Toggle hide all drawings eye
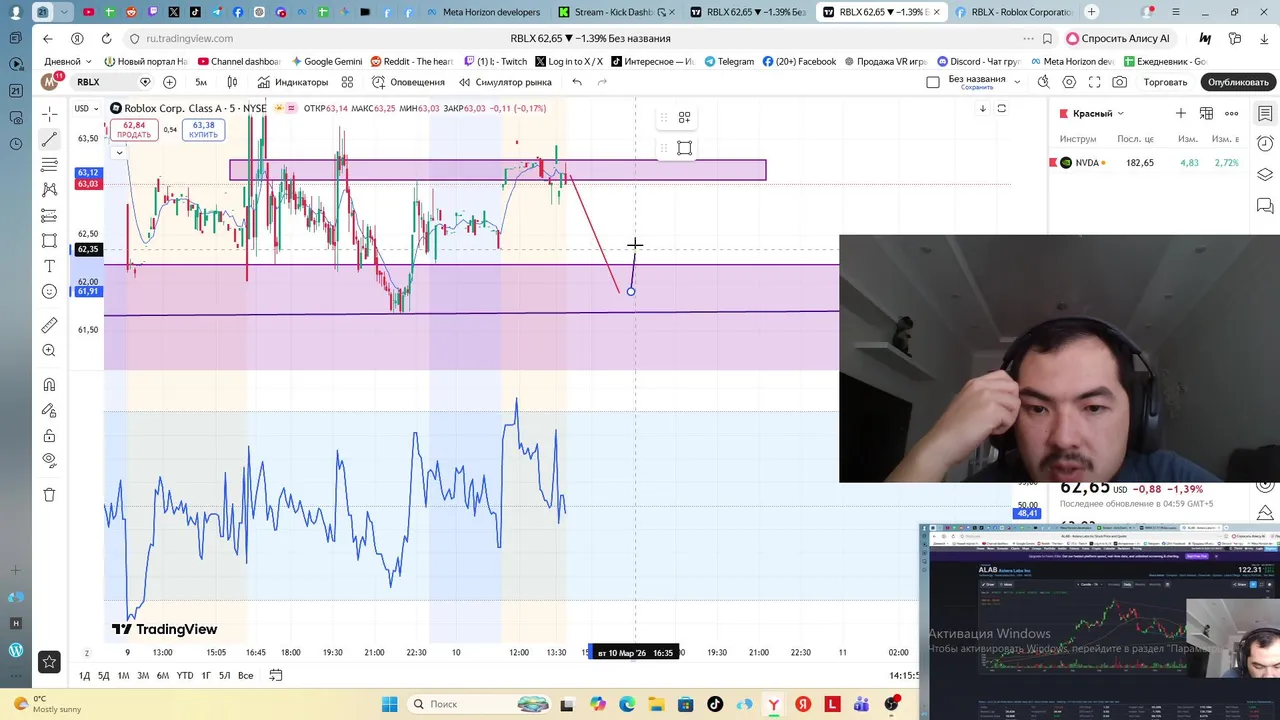The height and width of the screenshot is (720, 1280). 49,460
